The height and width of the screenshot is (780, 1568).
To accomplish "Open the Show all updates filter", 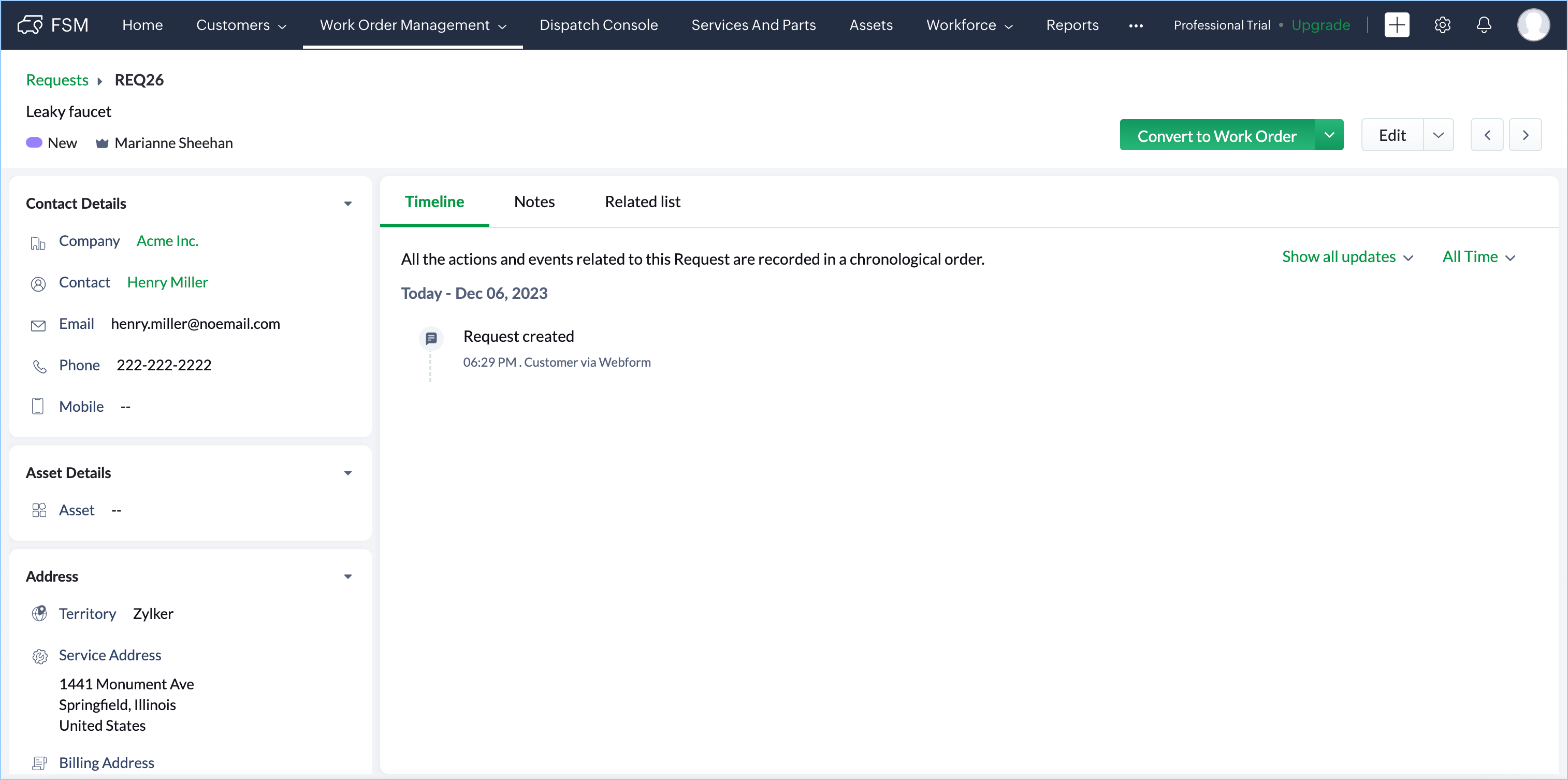I will (x=1347, y=257).
